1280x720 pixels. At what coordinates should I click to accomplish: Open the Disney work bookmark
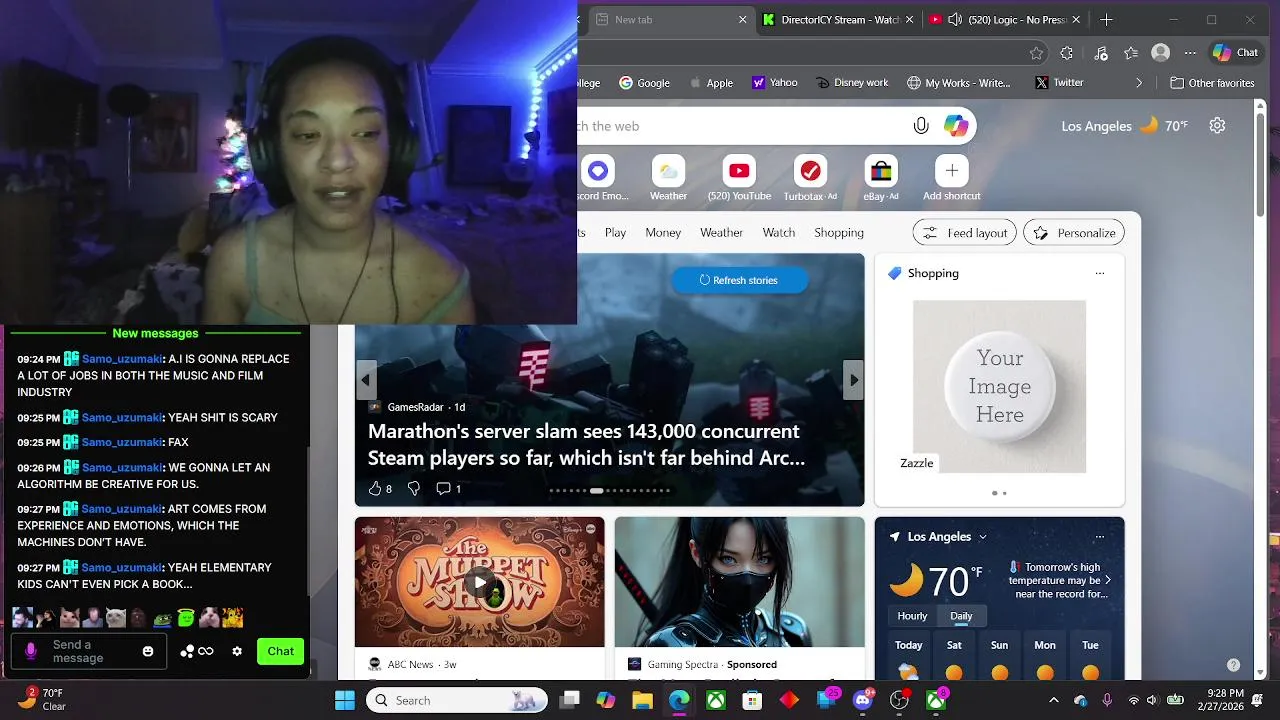(x=852, y=83)
